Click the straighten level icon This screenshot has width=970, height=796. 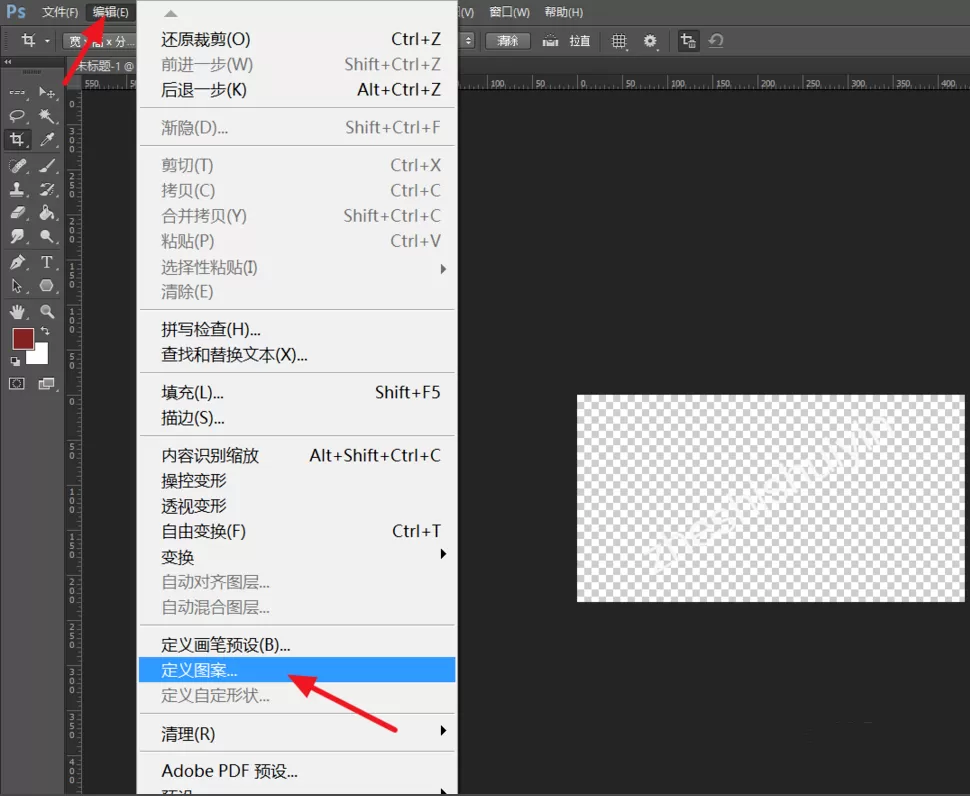click(549, 41)
